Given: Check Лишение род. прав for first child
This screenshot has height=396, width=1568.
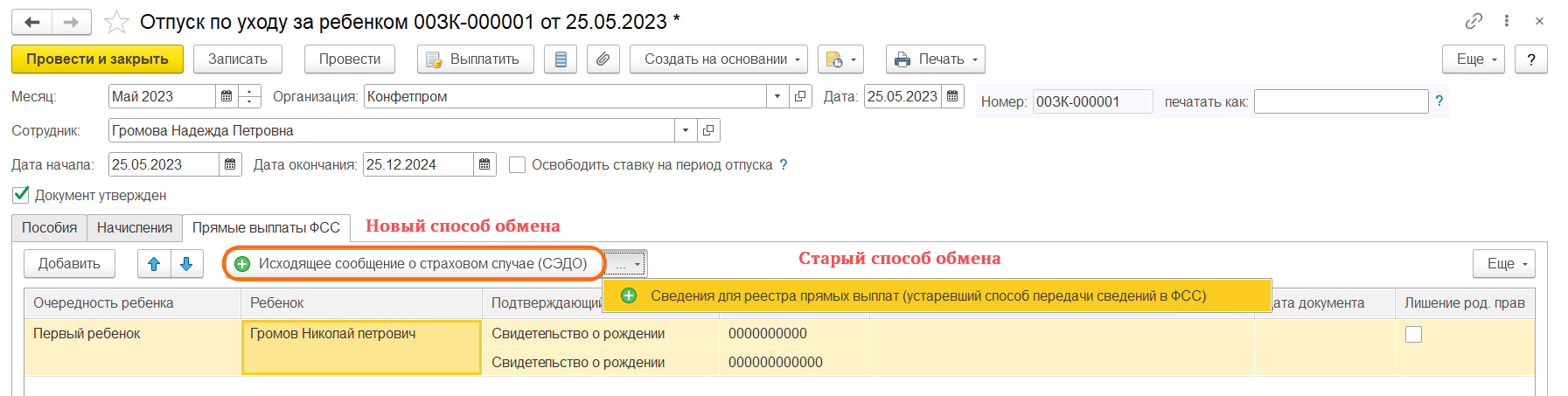Looking at the screenshot, I should click(x=1413, y=334).
